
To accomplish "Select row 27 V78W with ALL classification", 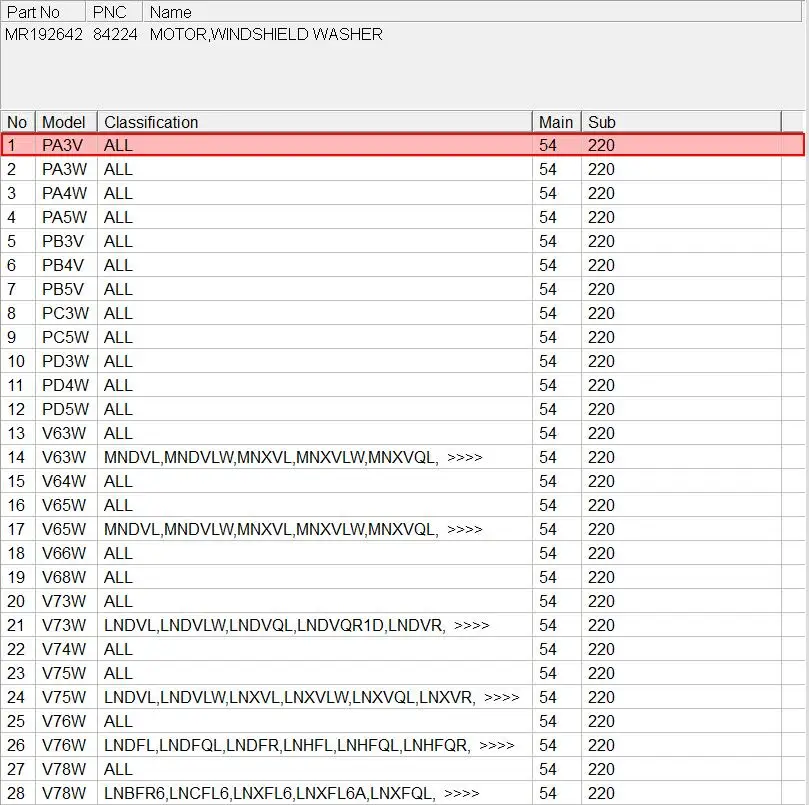I will tap(402, 769).
